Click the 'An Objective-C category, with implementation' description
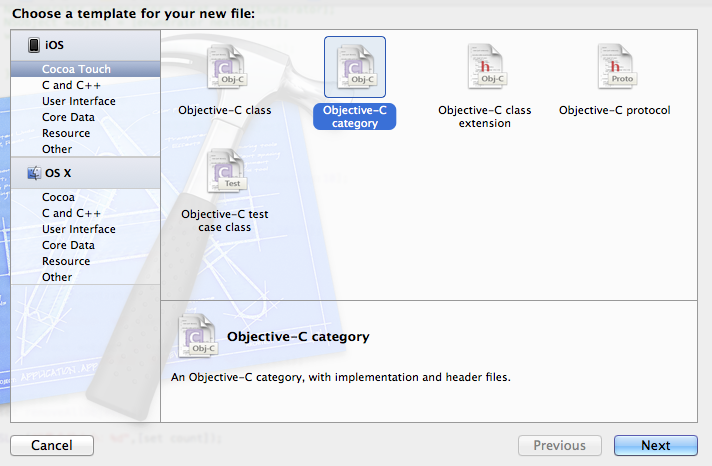 (341, 377)
